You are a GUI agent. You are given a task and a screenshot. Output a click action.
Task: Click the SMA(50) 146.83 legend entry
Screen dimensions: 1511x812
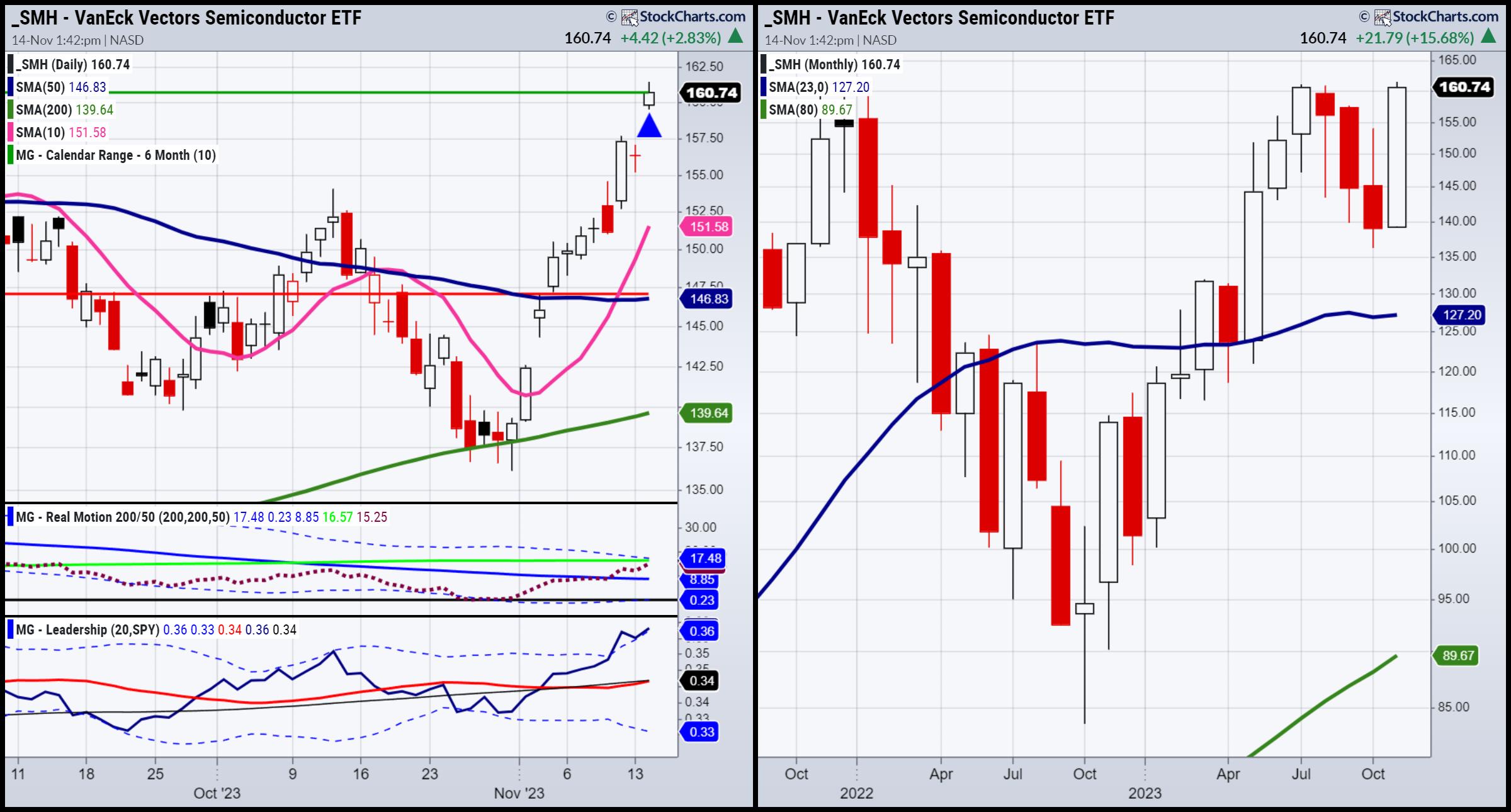pyautogui.click(x=60, y=87)
